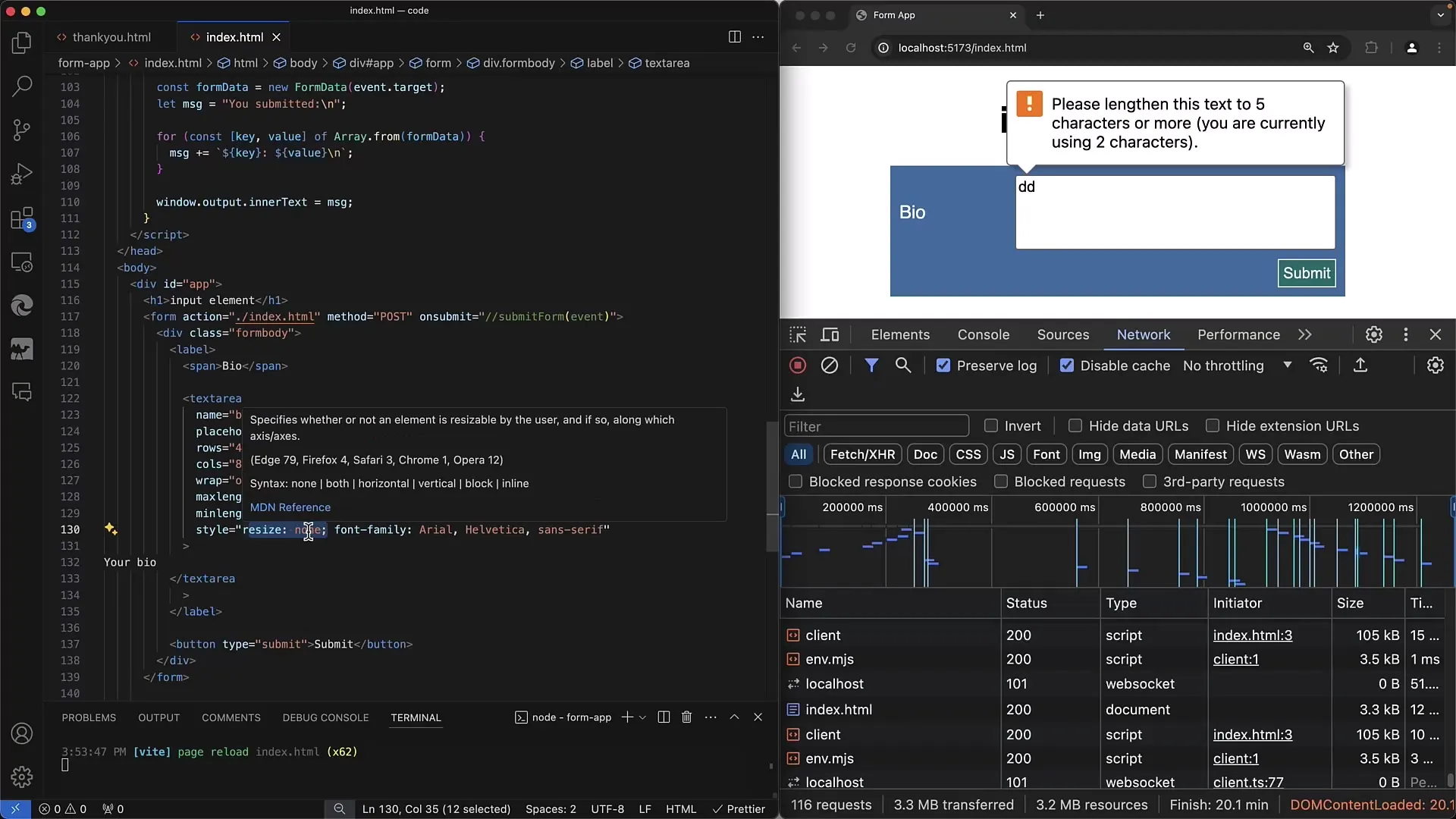1456x819 pixels.
Task: Open DevTools settings gear
Action: [x=1374, y=334]
